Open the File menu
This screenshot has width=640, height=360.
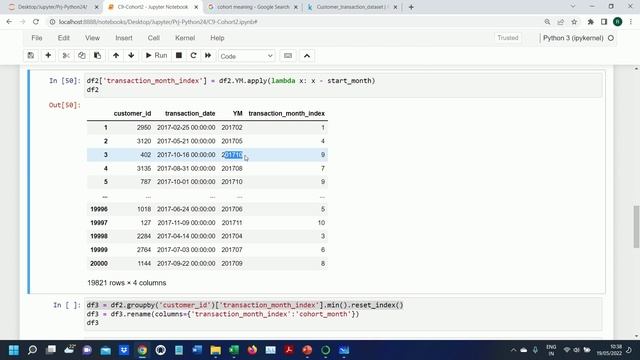click(37, 38)
